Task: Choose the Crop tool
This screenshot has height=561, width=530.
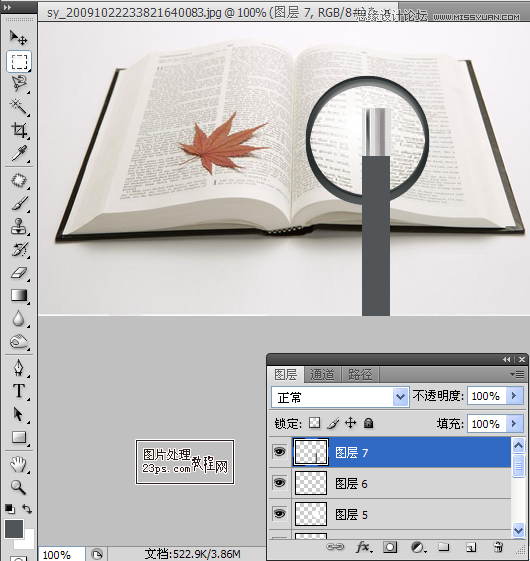Action: 18,130
